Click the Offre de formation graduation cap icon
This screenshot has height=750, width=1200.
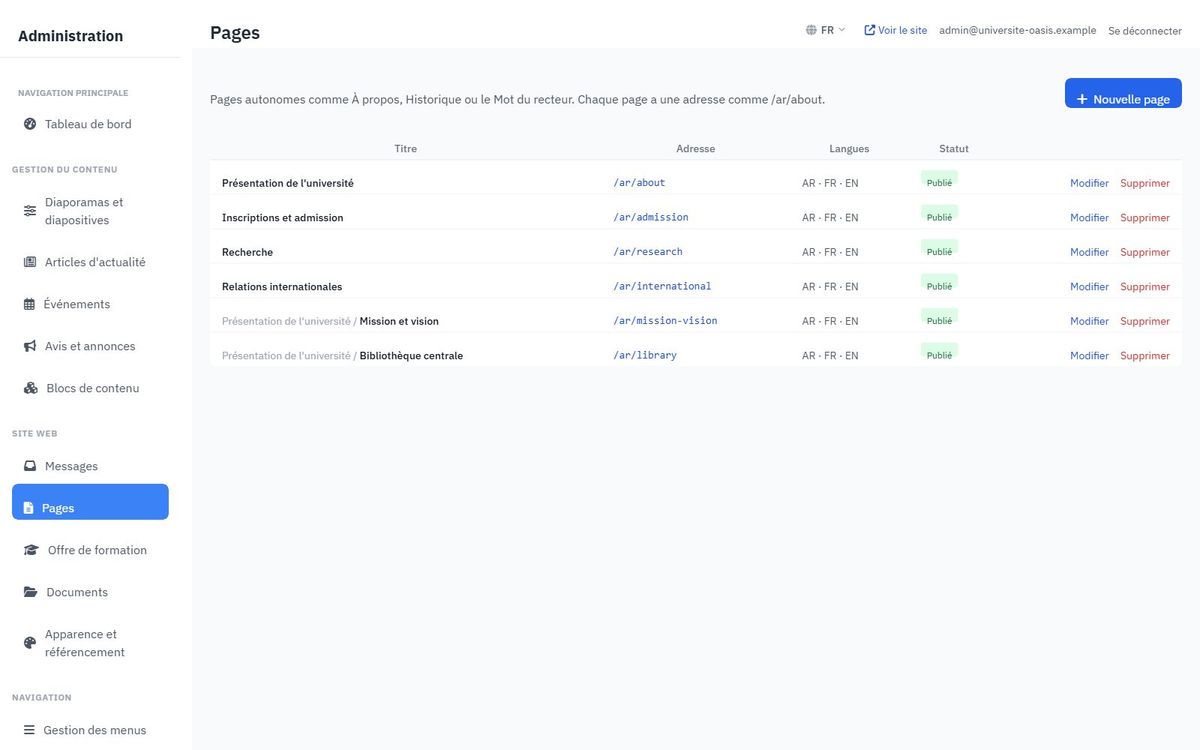click(31, 550)
